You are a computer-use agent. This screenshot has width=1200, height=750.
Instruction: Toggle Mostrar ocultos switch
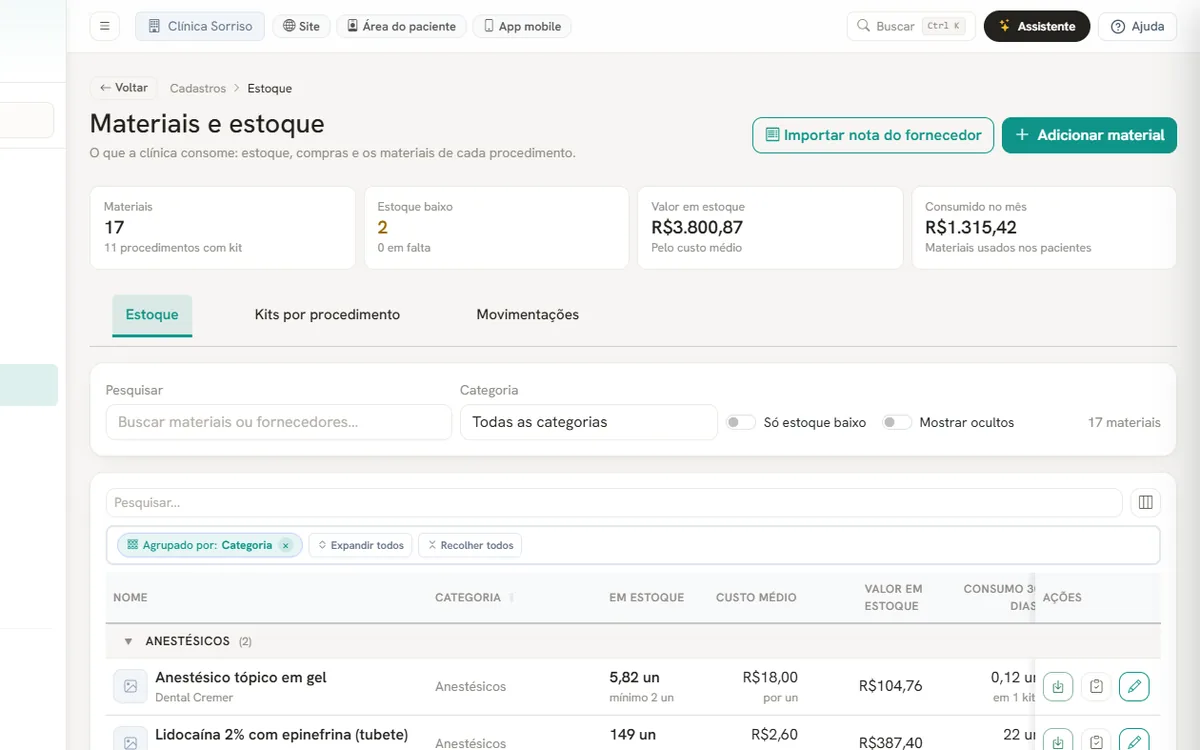897,423
